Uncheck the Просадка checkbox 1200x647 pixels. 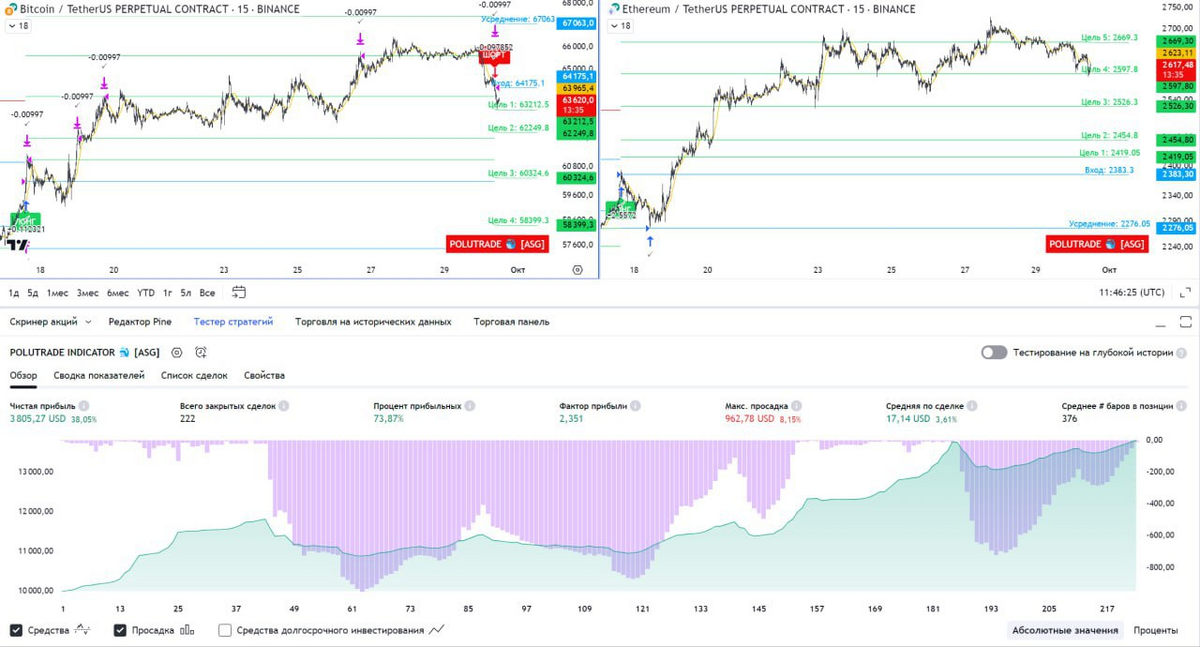point(120,631)
